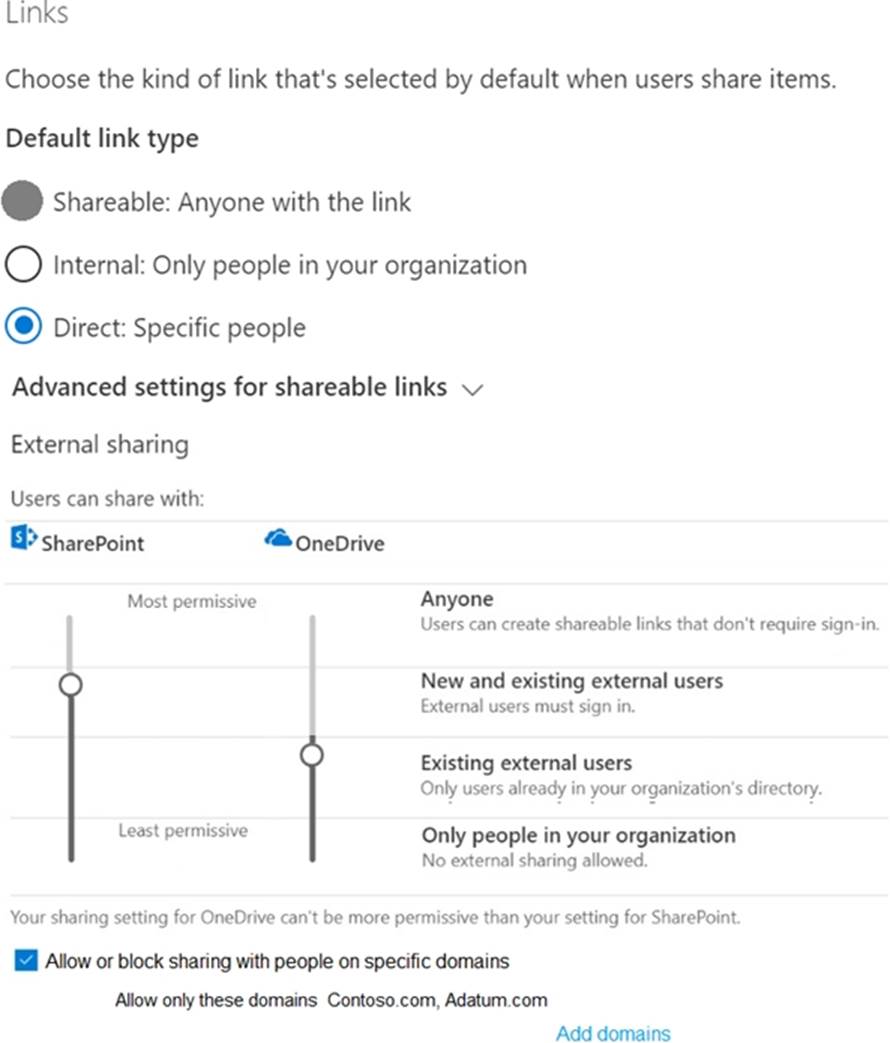Expand Advanced settings for shareable links

229,388
